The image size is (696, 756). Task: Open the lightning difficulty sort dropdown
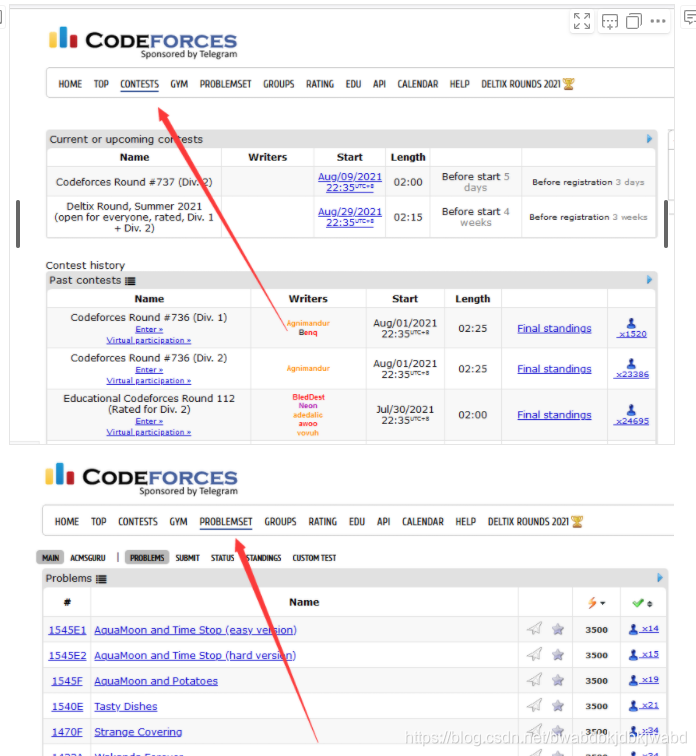(x=596, y=603)
